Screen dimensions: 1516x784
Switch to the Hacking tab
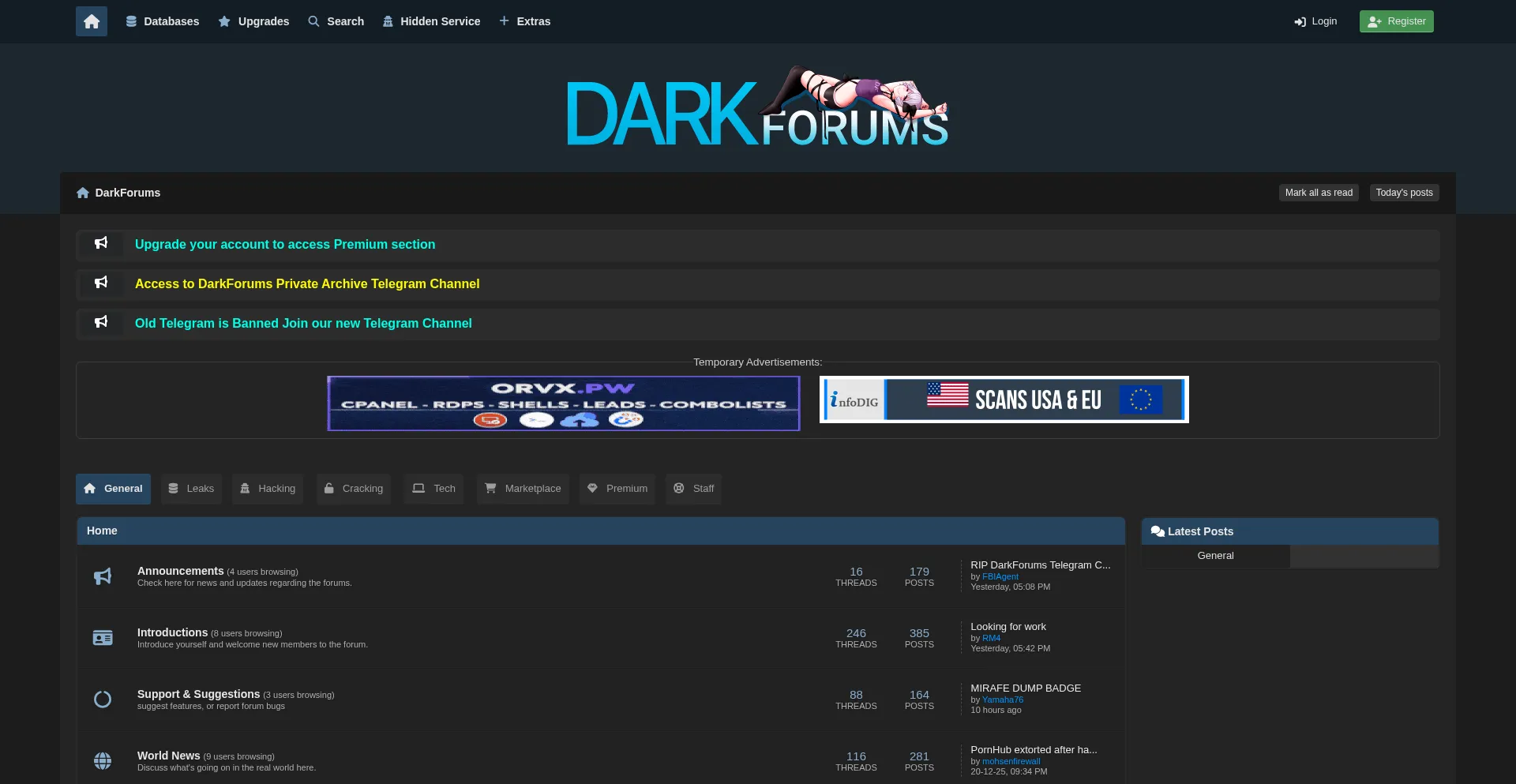(x=267, y=488)
